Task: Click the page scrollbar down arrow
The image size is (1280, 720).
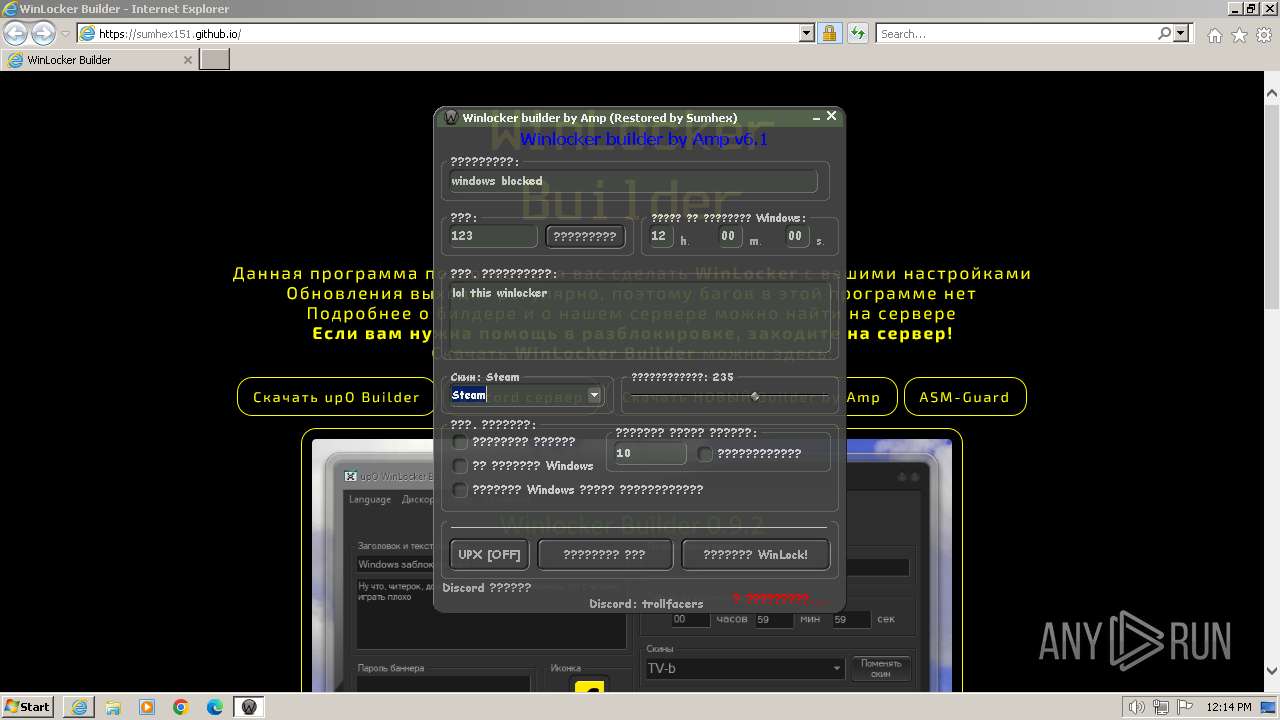Action: pyautogui.click(x=1272, y=671)
